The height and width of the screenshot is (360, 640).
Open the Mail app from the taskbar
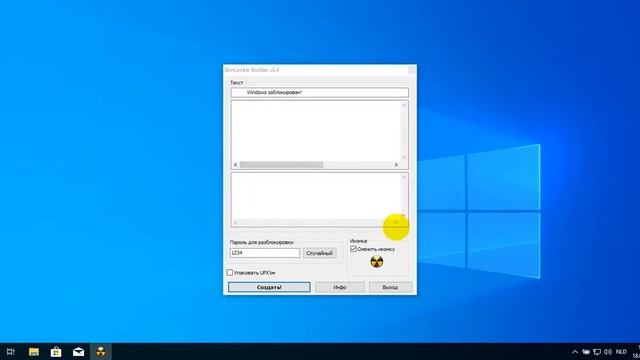click(78, 351)
